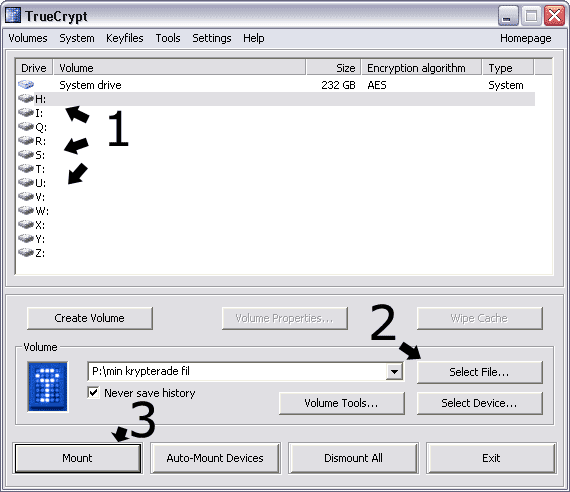Click the TrueCrypt title bar app icon

13,16
